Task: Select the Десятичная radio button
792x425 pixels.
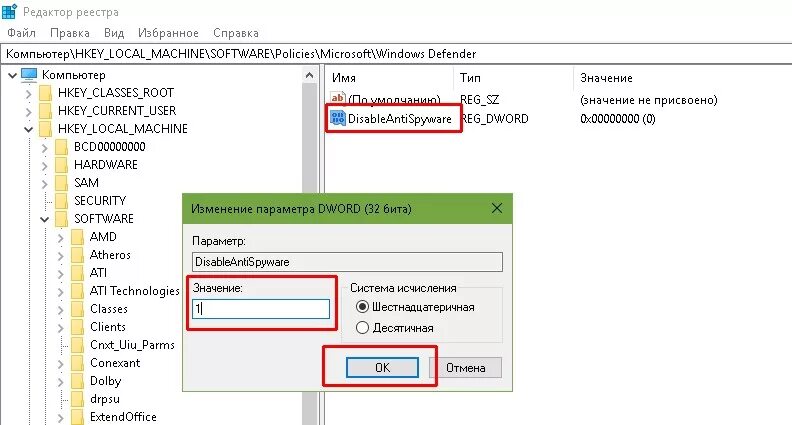Action: click(362, 327)
